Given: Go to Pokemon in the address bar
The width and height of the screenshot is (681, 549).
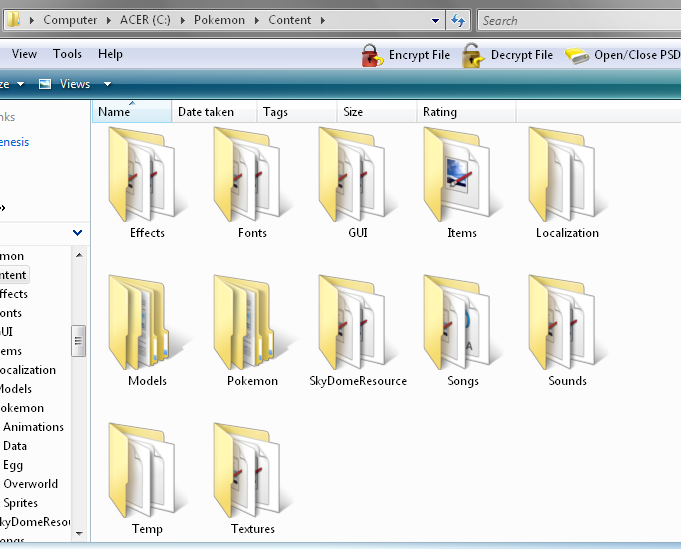Looking at the screenshot, I should pyautogui.click(x=219, y=20).
